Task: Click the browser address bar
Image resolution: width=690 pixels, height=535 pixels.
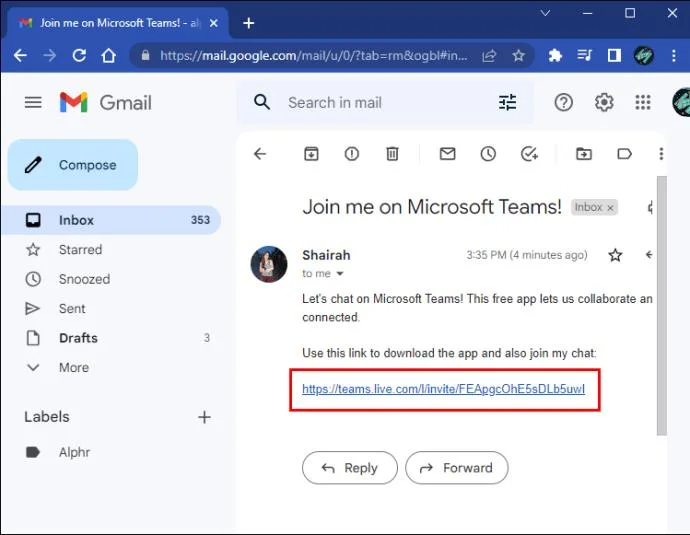Action: 313,55
